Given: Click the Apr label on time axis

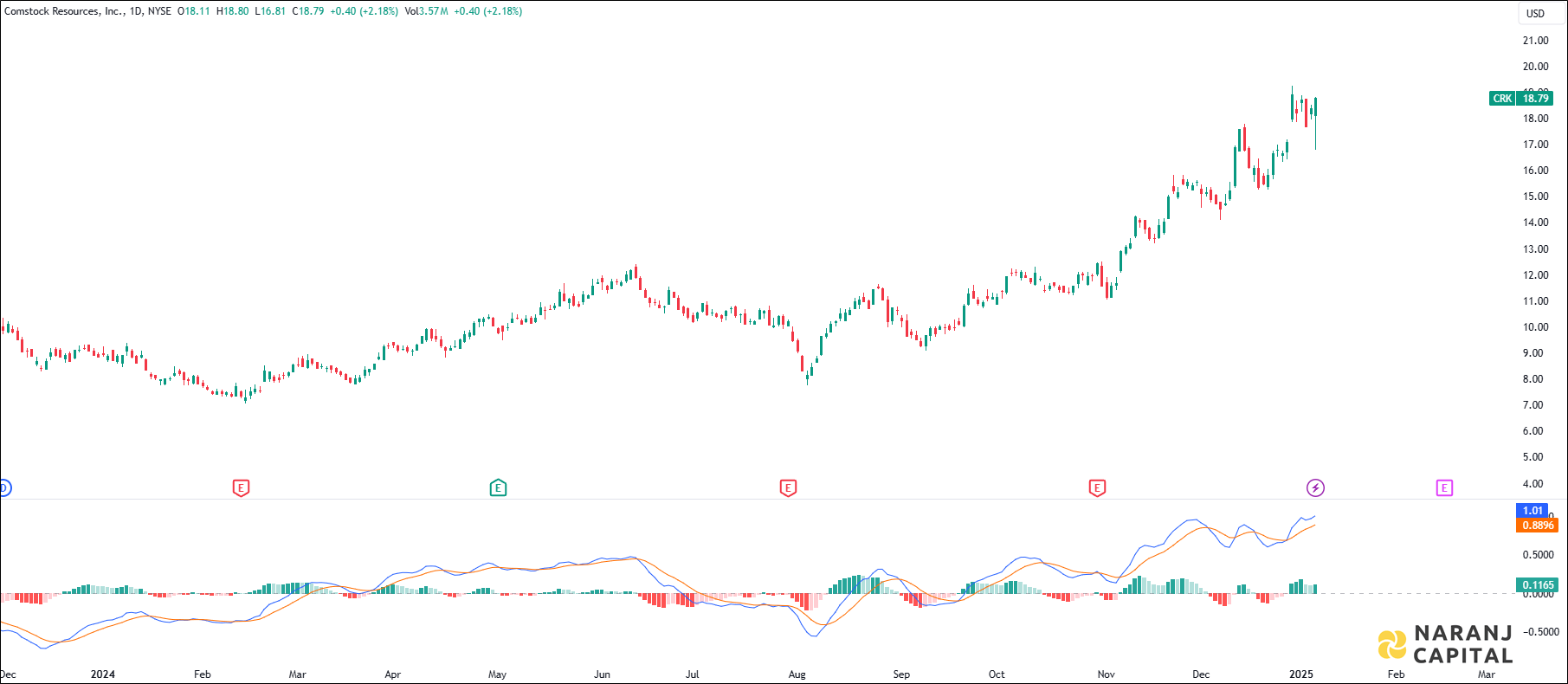Looking at the screenshot, I should coord(392,674).
